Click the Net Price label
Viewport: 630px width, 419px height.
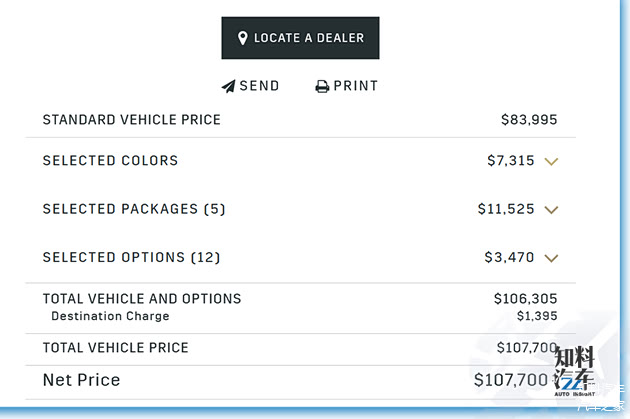click(x=81, y=380)
